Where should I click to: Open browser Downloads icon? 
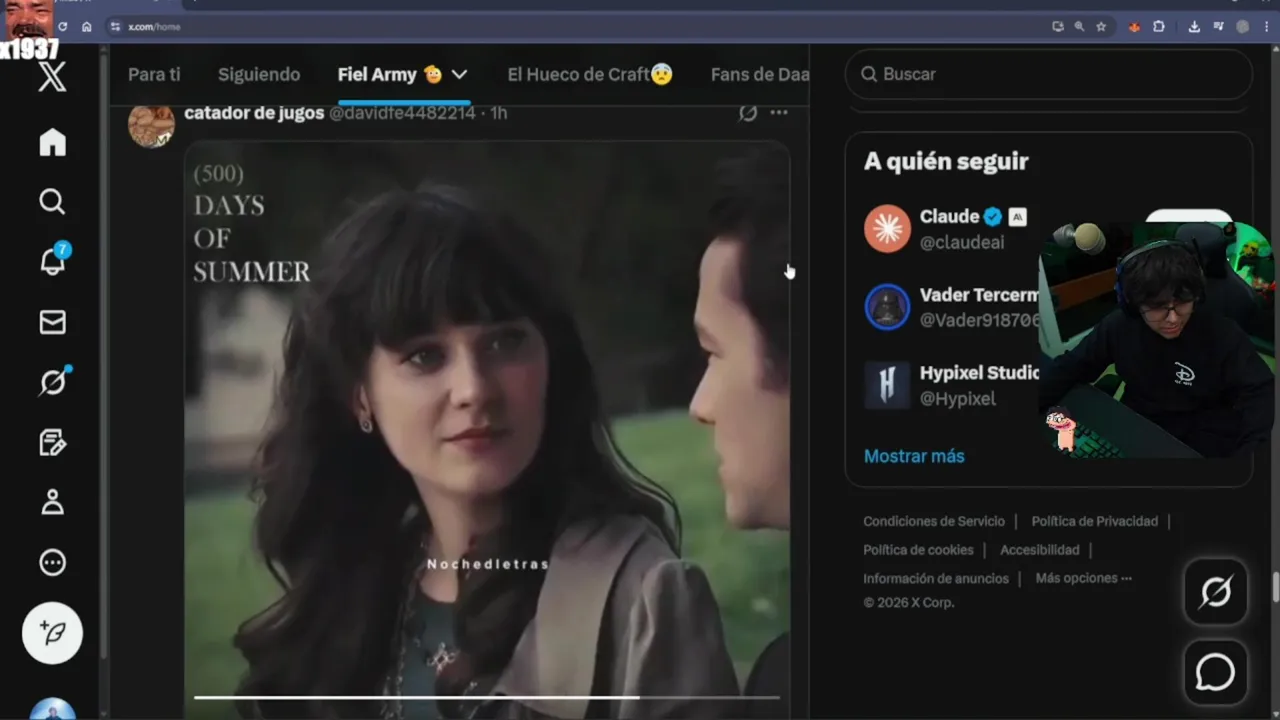click(x=1194, y=27)
